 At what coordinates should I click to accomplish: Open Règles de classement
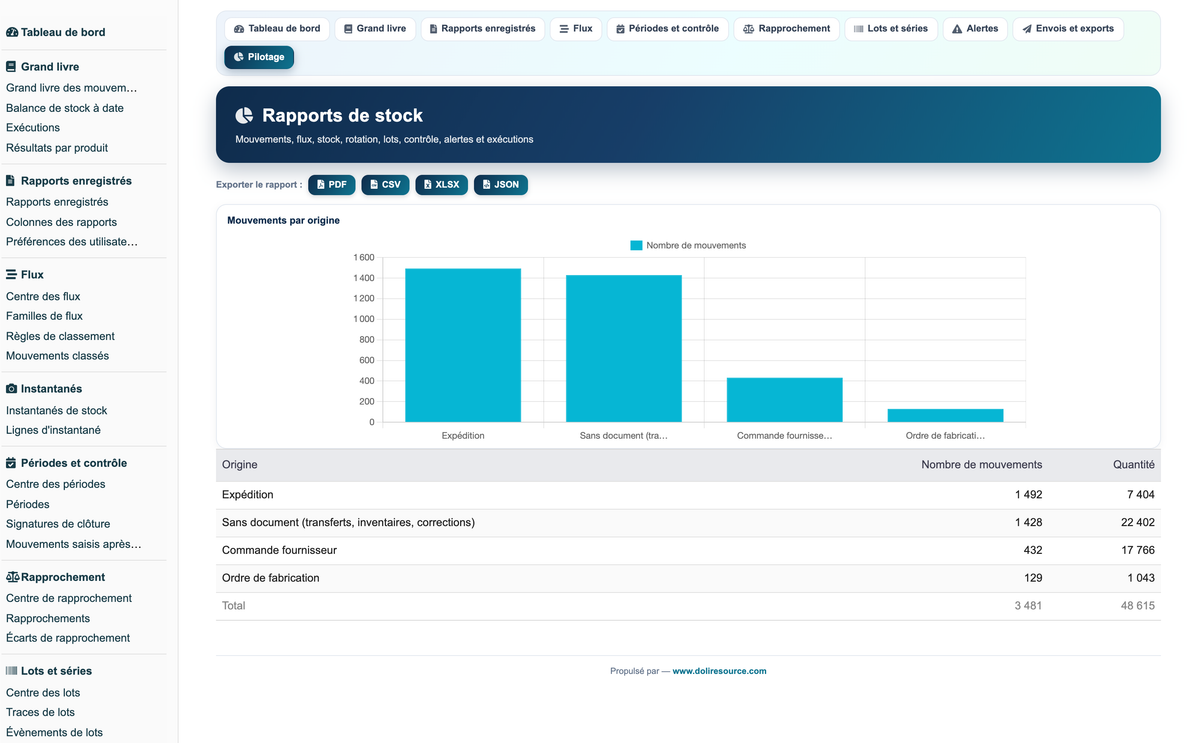(60, 336)
